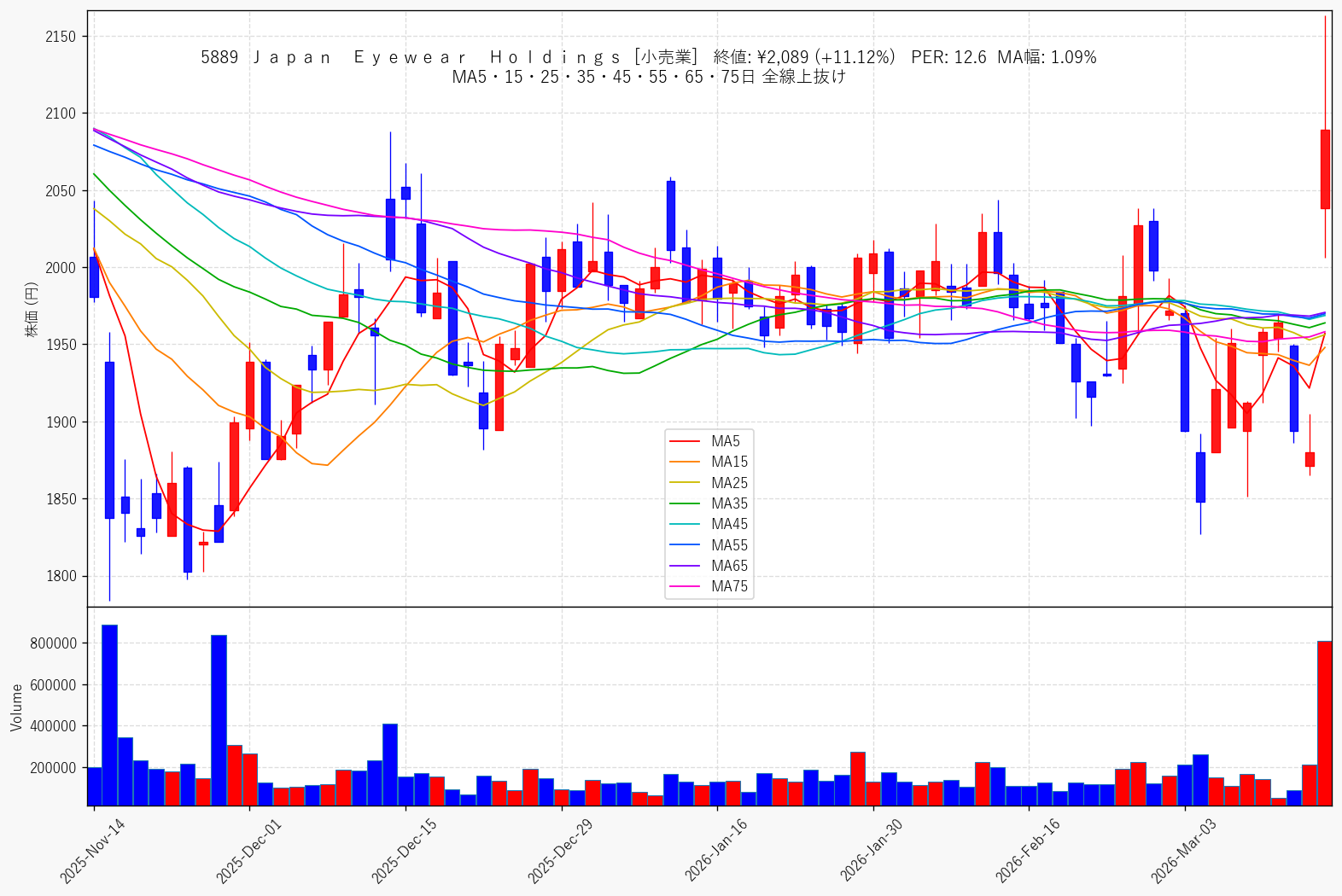This screenshot has height=896, width=1342.
Task: Click the 2026-Jan-16 date axis label
Action: [716, 850]
